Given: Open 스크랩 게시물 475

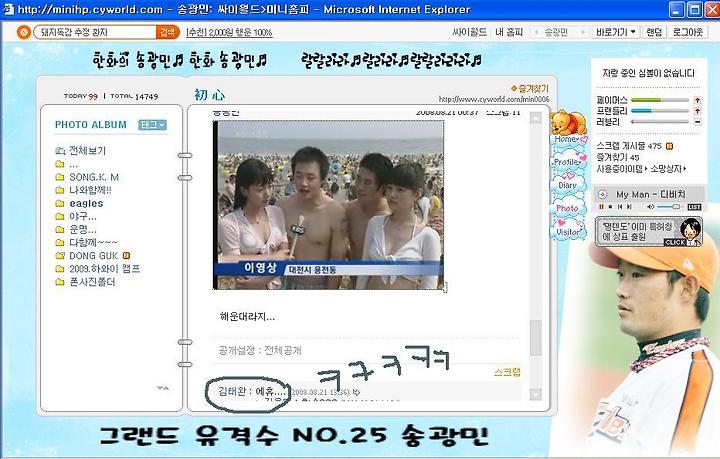Looking at the screenshot, I should (629, 146).
